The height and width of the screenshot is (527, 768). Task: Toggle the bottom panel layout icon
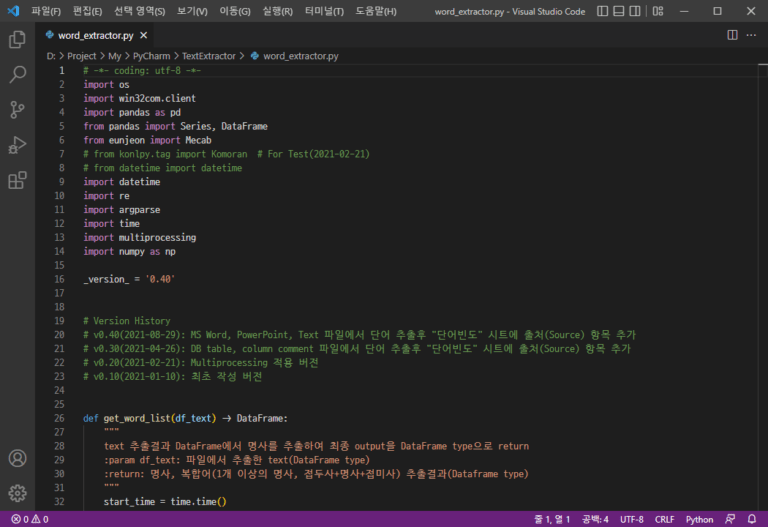coord(619,11)
